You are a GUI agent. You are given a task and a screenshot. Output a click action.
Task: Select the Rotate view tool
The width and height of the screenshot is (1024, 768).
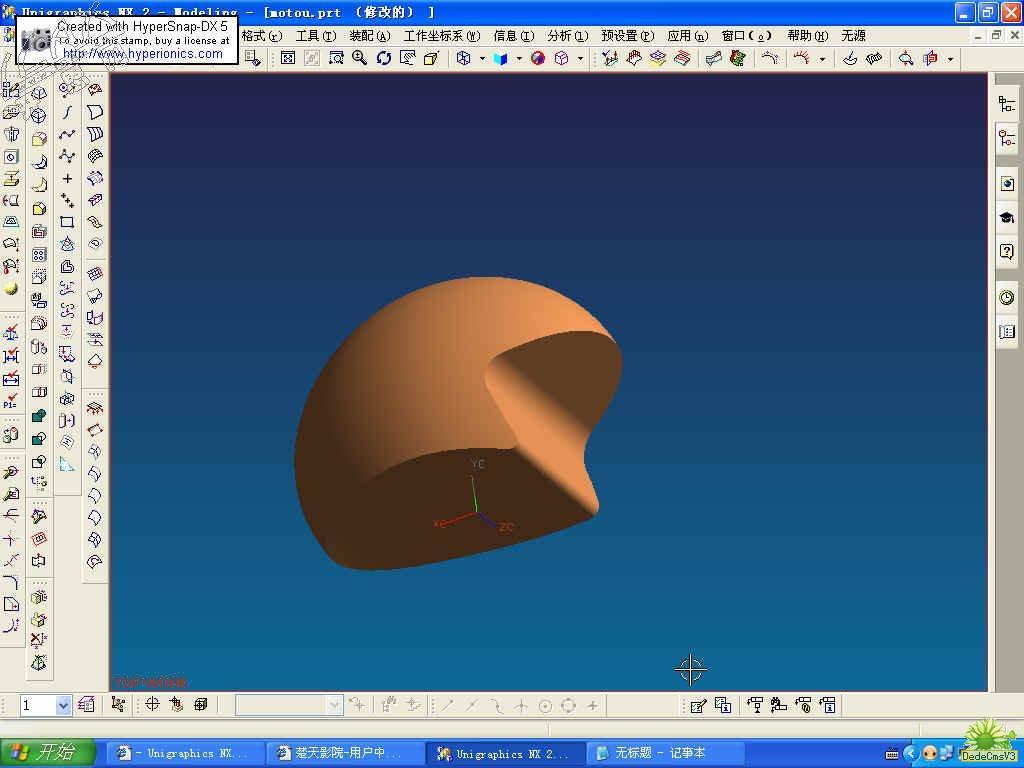tap(384, 59)
